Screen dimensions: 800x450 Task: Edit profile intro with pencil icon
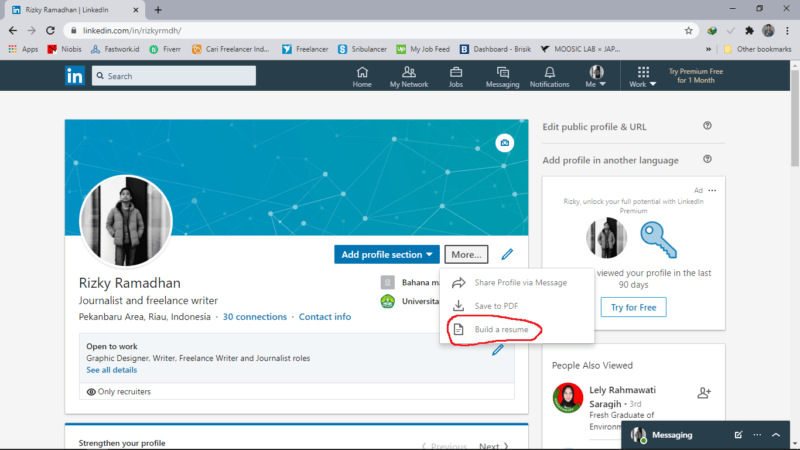507,254
